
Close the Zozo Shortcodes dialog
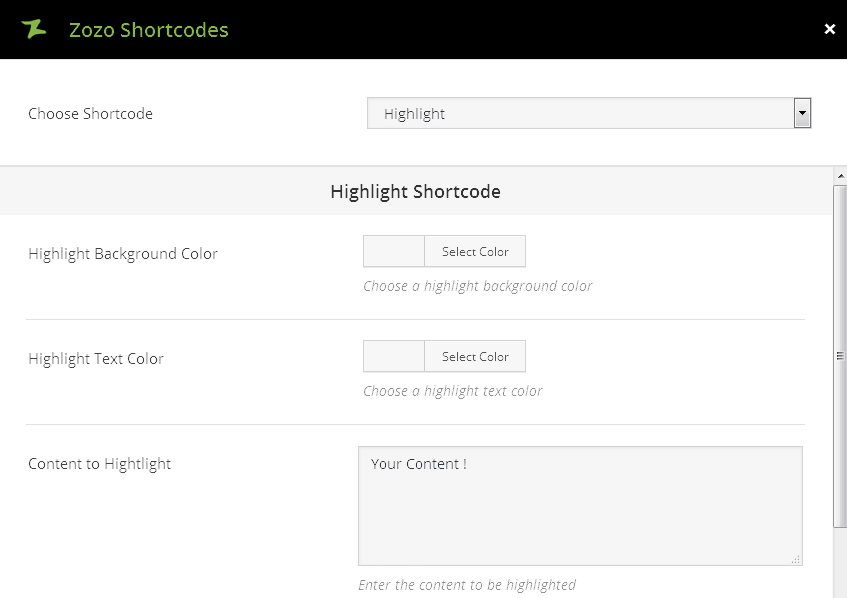coord(829,29)
